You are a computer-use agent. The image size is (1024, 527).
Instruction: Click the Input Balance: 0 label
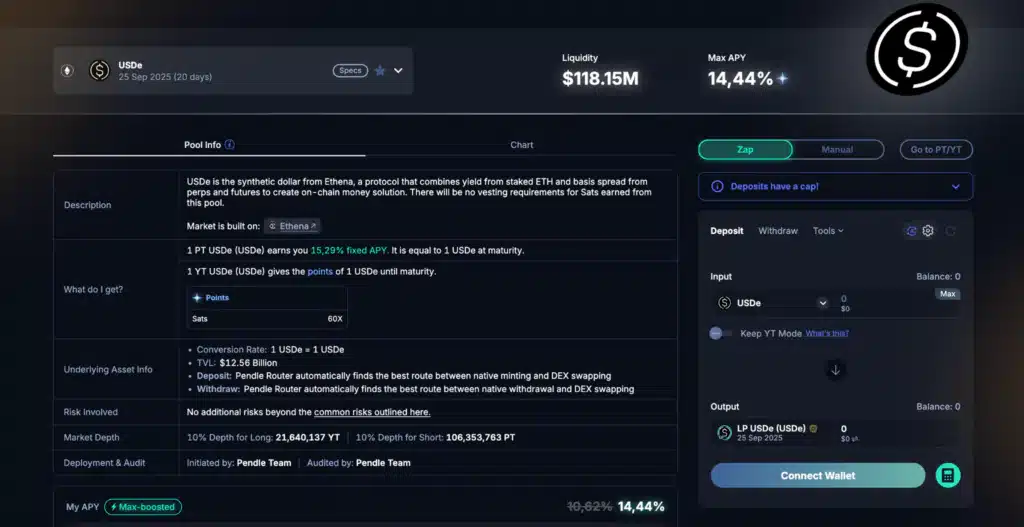pyautogui.click(x=938, y=276)
